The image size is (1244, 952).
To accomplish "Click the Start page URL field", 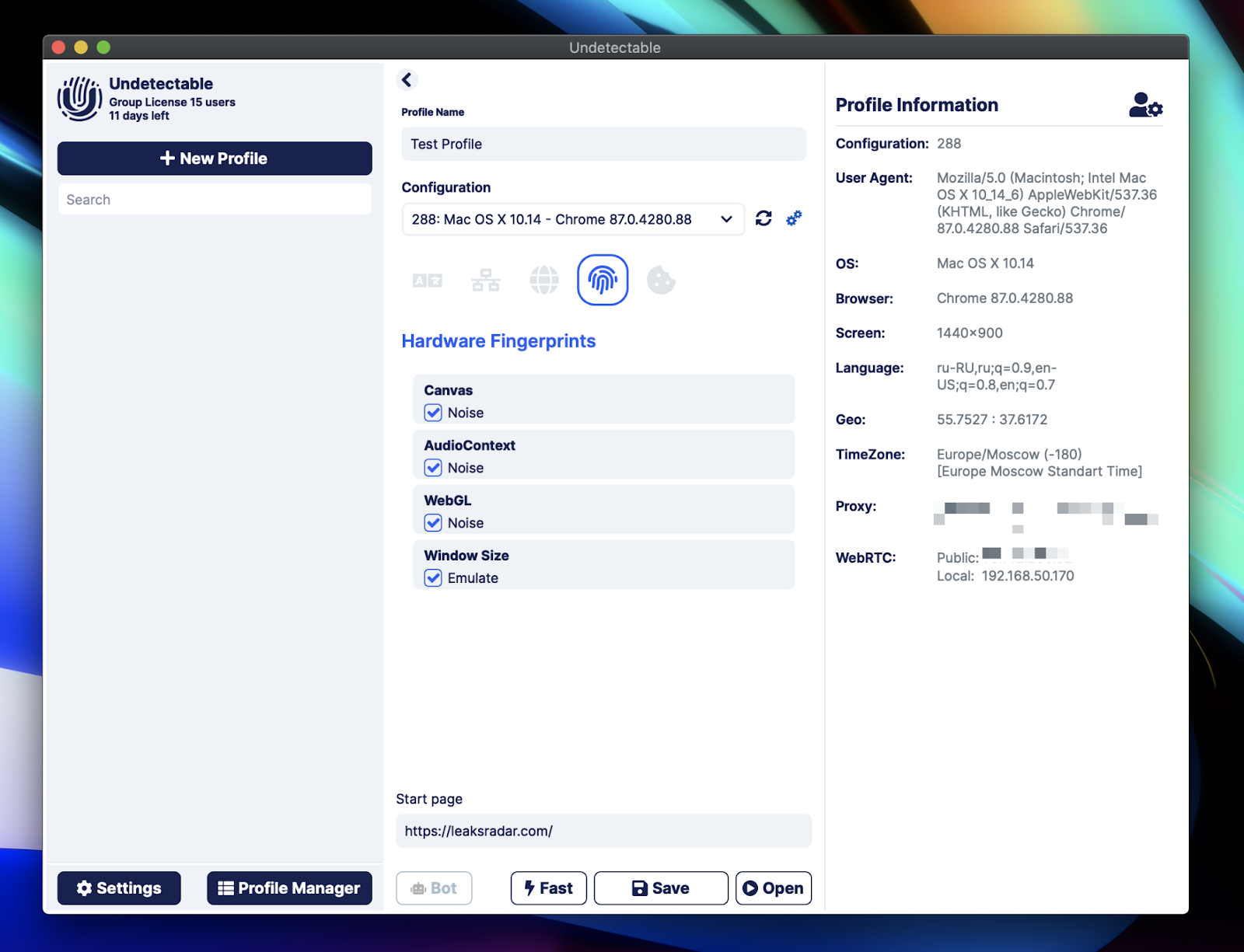I will 603,831.
